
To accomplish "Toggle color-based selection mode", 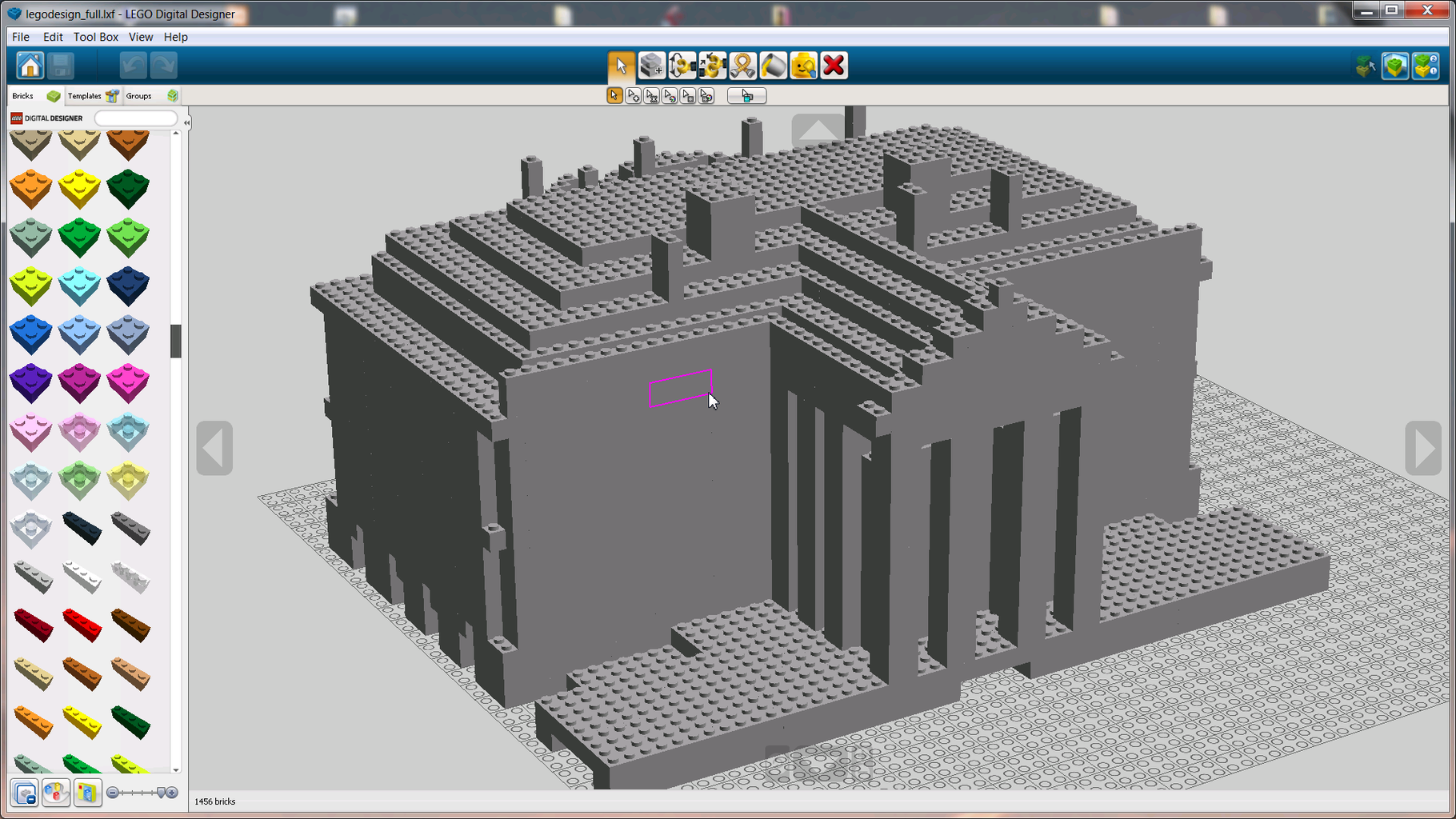I will point(670,95).
